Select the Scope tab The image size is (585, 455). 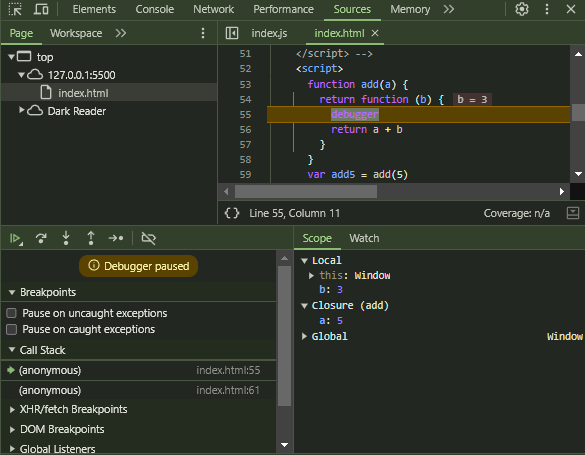click(317, 238)
